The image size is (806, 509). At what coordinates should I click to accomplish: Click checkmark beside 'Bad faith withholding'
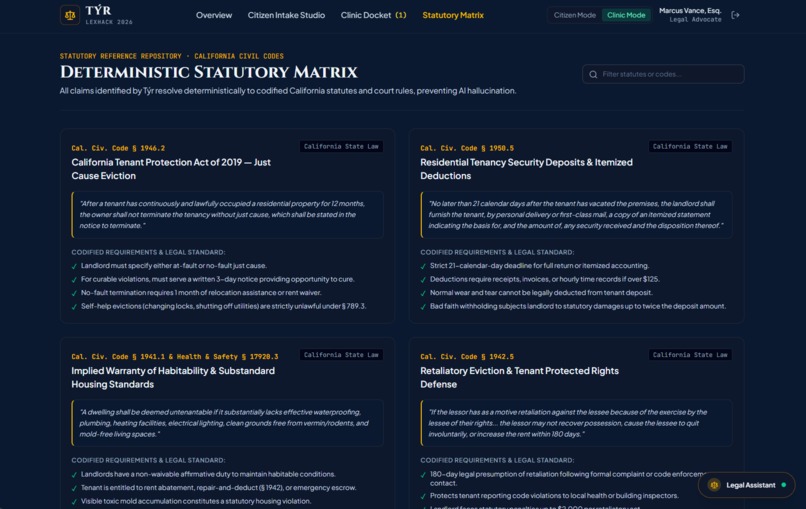(423, 306)
